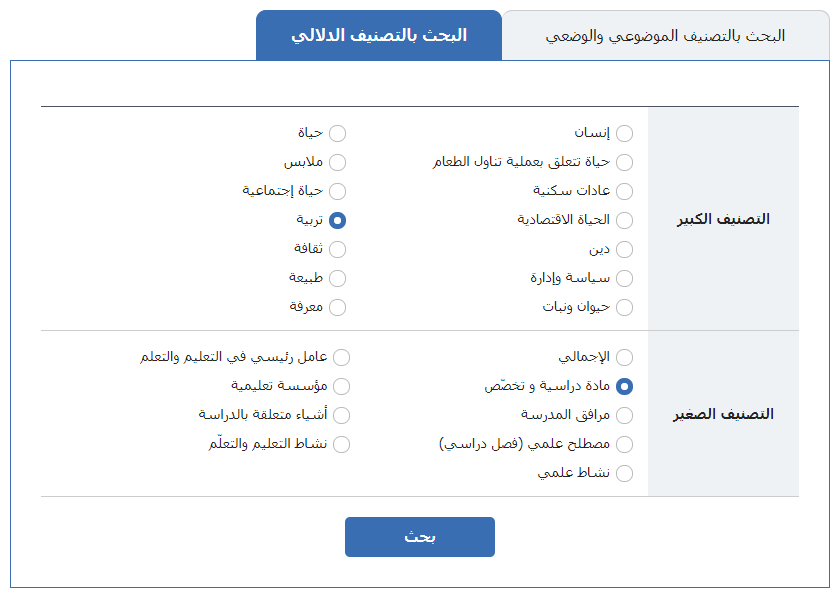The height and width of the screenshot is (598, 840).
Task: Select نشاط علمي subcategory radio
Action: point(624,473)
